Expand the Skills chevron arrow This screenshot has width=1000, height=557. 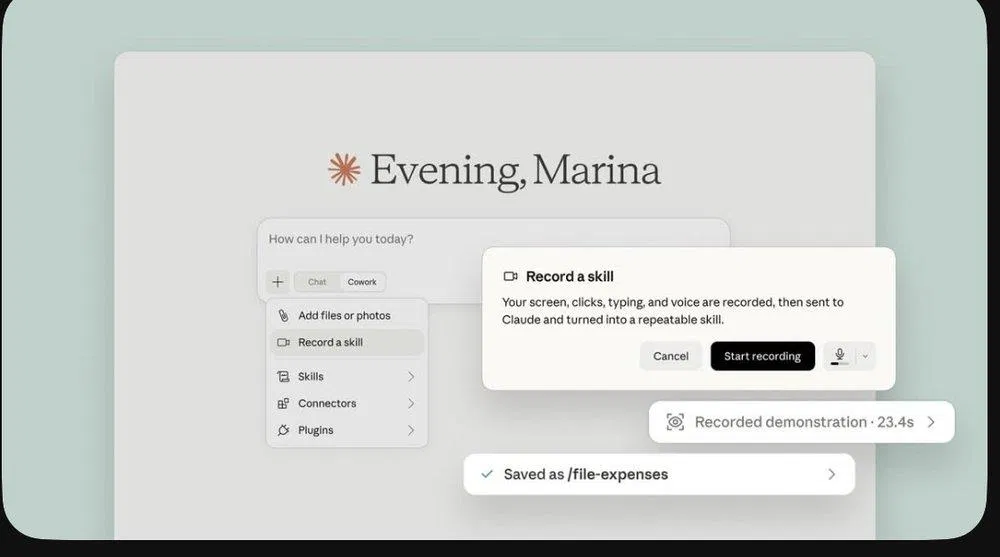pyautogui.click(x=411, y=376)
